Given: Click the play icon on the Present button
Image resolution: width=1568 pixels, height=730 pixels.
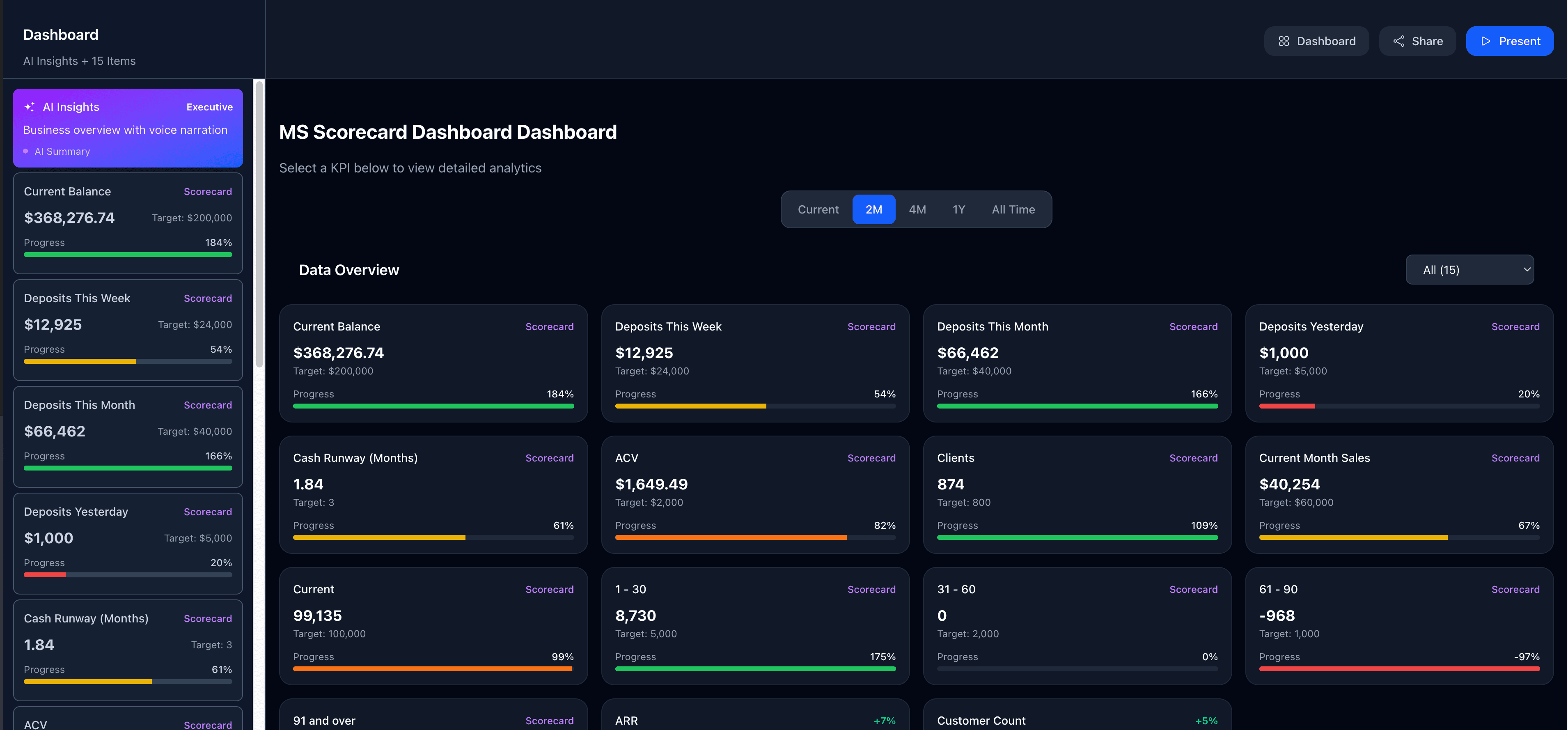Looking at the screenshot, I should (1485, 41).
